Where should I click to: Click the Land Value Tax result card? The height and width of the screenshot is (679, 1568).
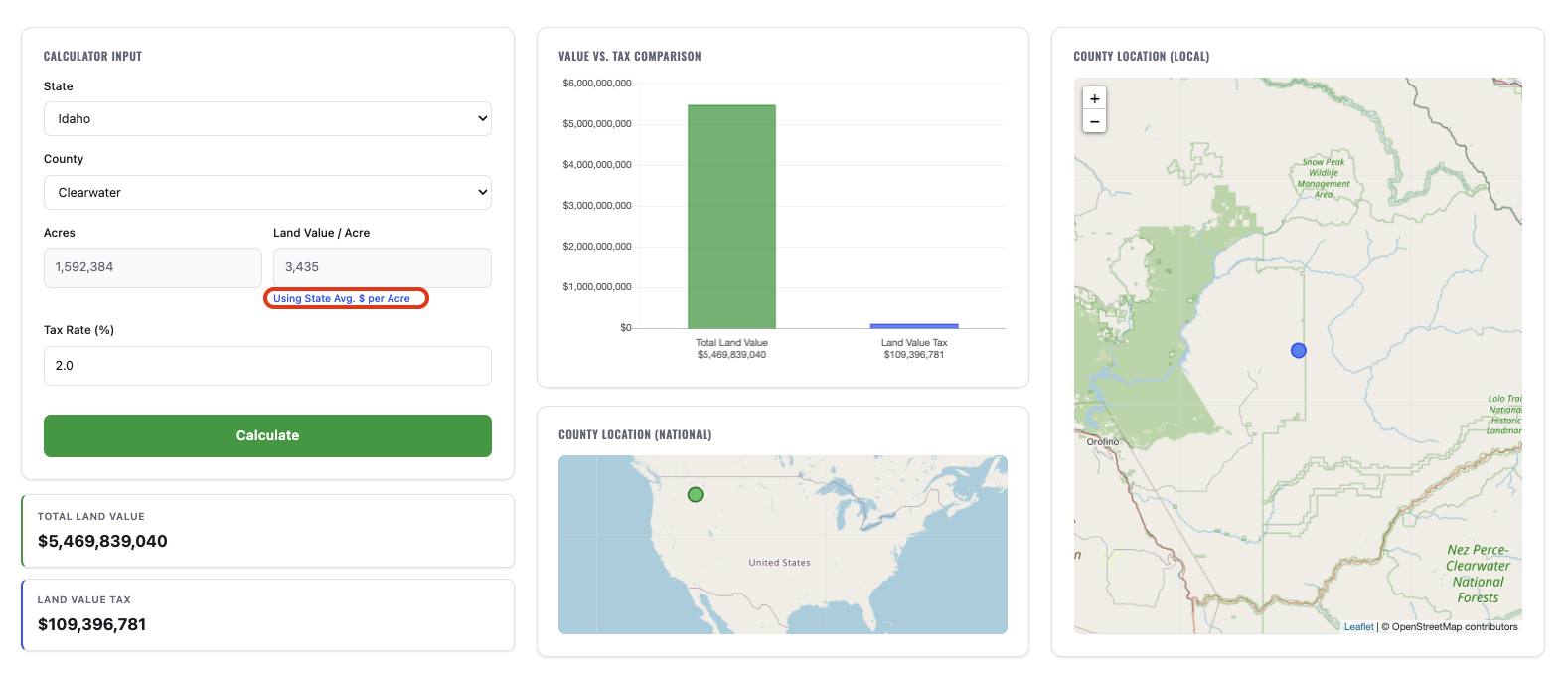coord(267,614)
